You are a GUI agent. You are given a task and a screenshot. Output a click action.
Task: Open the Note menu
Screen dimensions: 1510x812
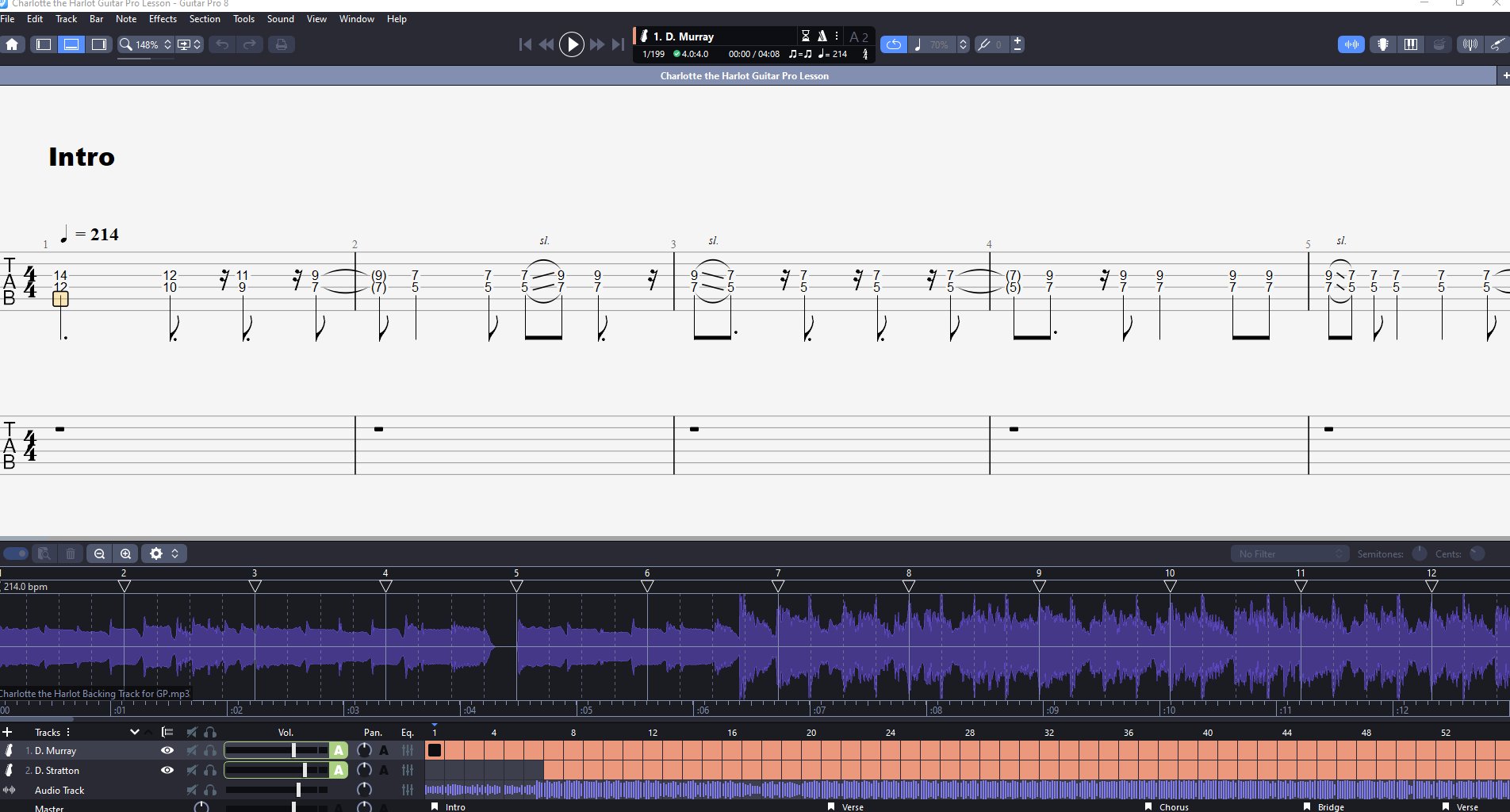126,19
